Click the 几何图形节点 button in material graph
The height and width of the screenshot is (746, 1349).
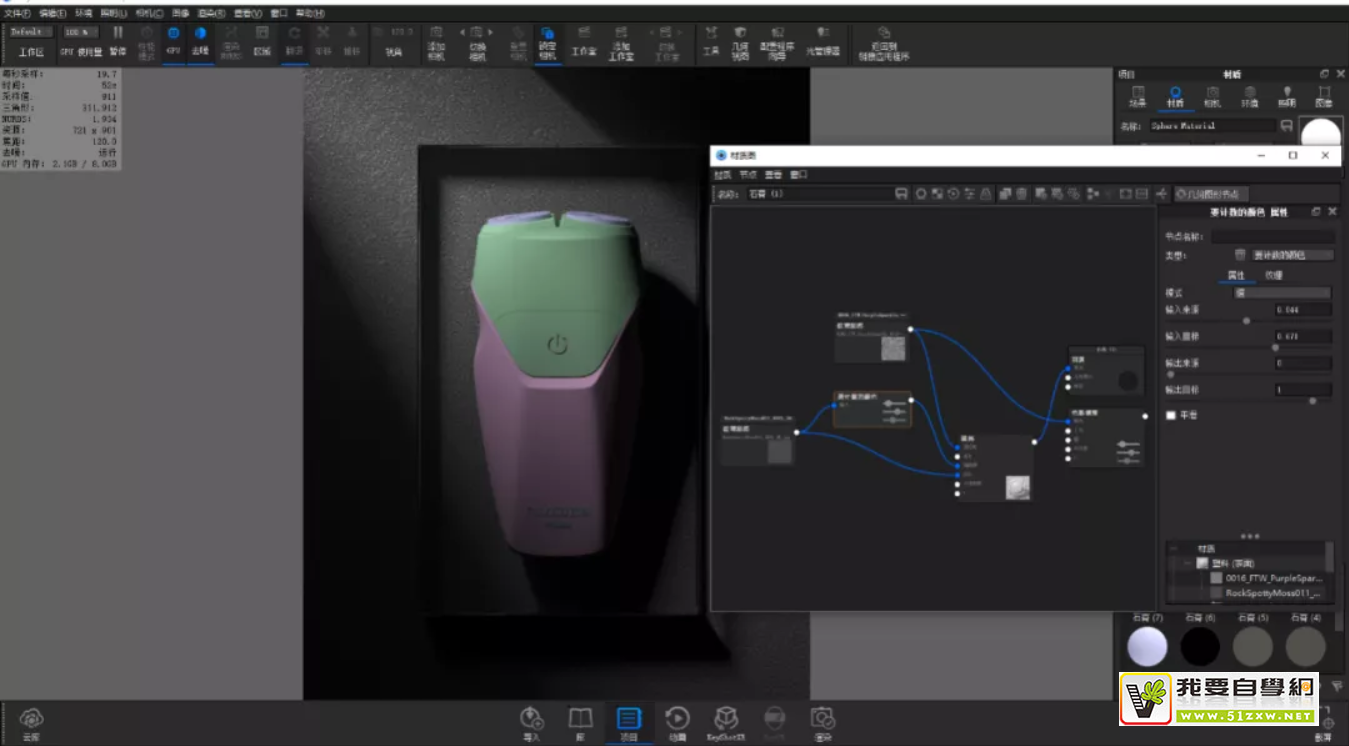coord(1212,194)
